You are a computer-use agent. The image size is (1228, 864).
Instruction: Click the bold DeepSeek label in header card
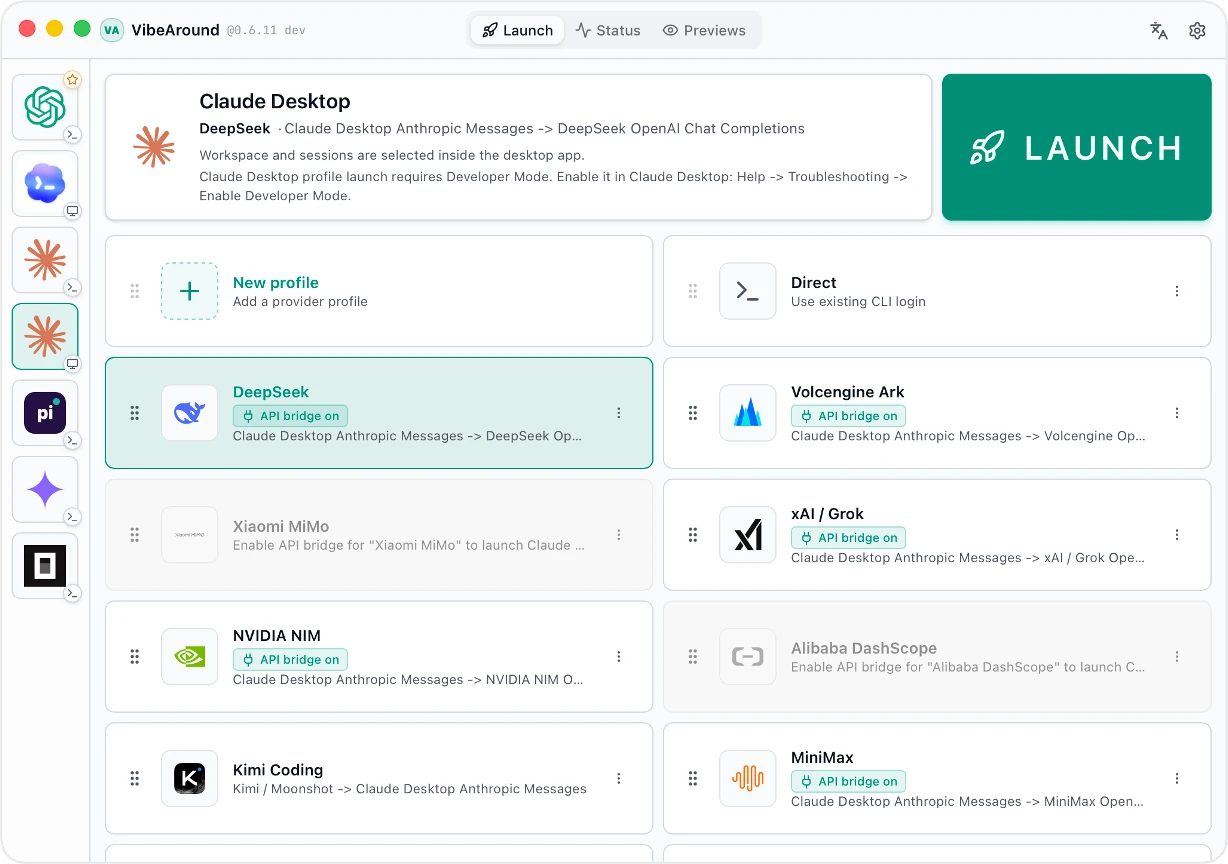(234, 128)
